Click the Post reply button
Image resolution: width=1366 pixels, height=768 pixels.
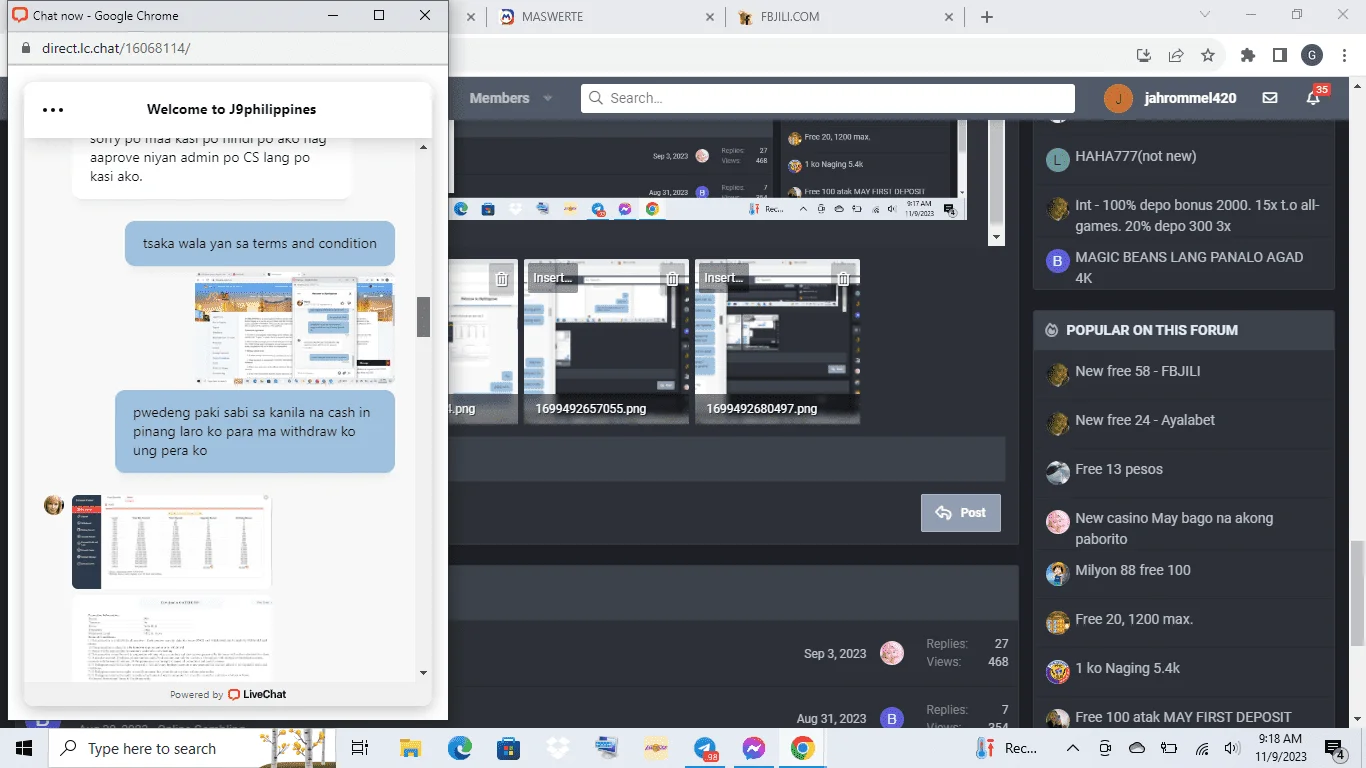(x=961, y=512)
